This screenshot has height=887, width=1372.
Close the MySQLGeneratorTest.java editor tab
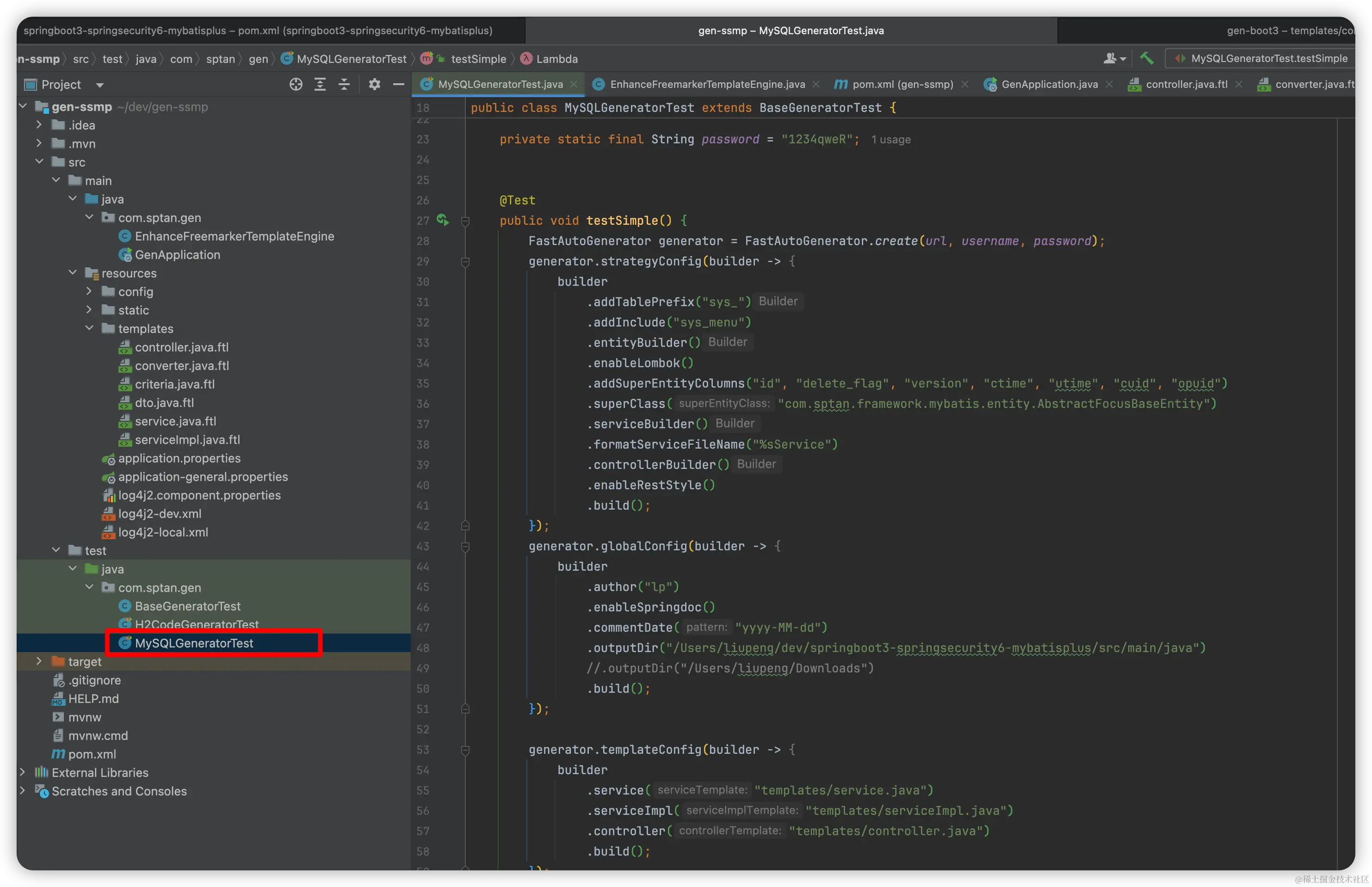tap(574, 84)
